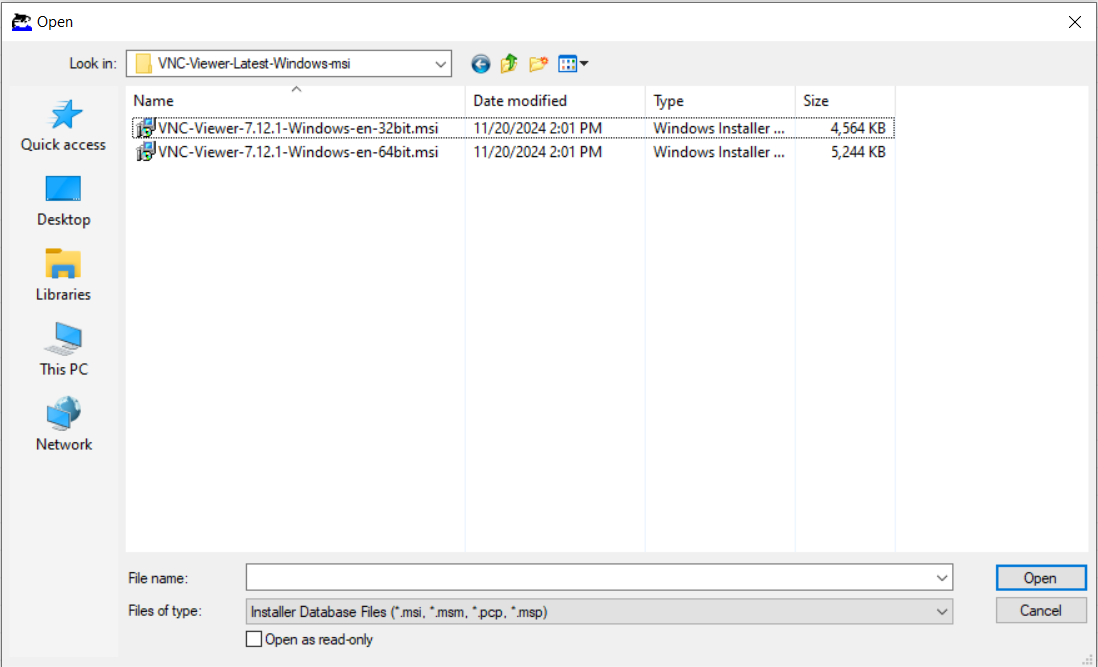Click 32bit msi file icon

coord(145,128)
